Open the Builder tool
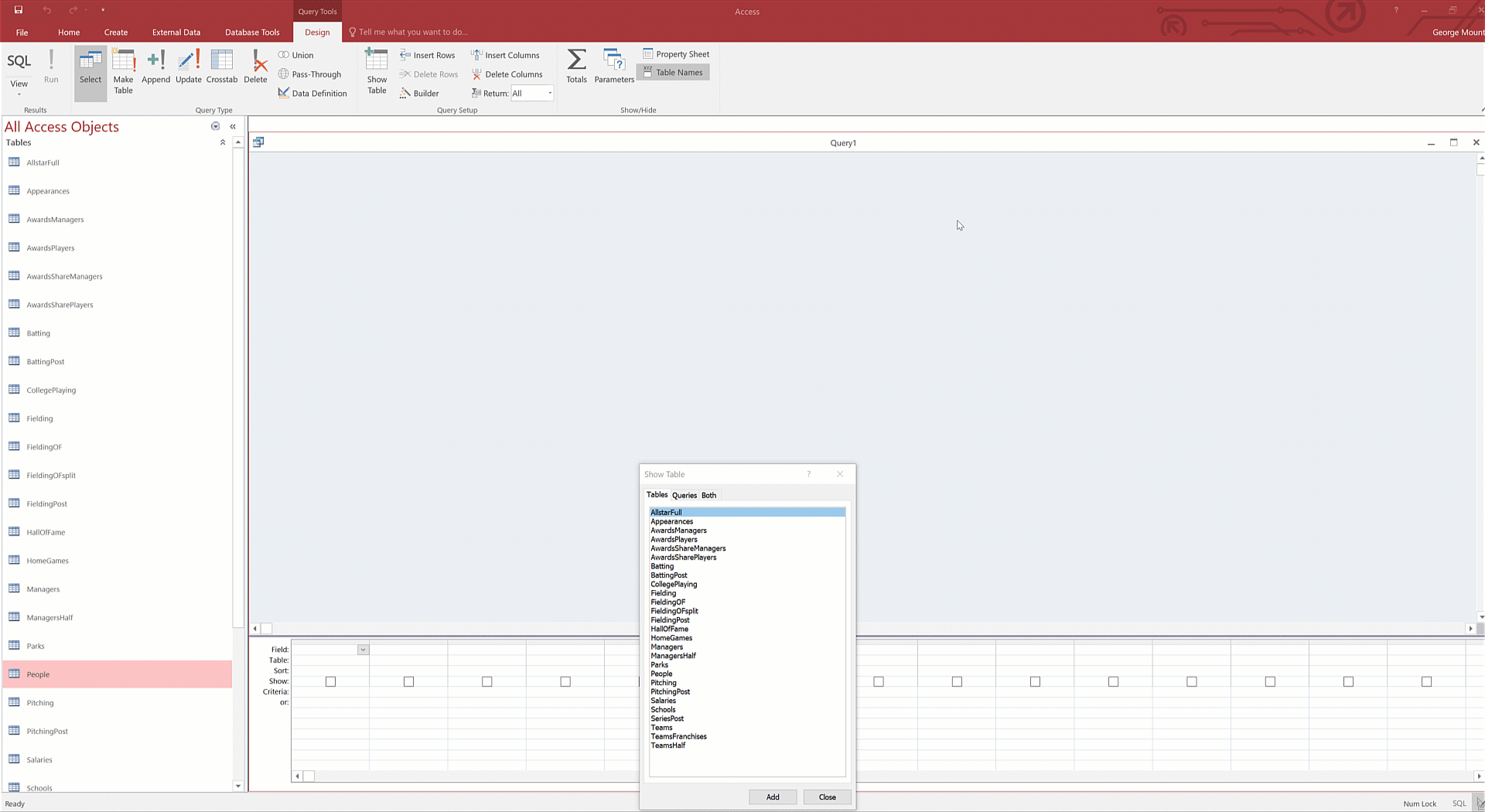Viewport: 1485px width, 812px height. [x=419, y=94]
